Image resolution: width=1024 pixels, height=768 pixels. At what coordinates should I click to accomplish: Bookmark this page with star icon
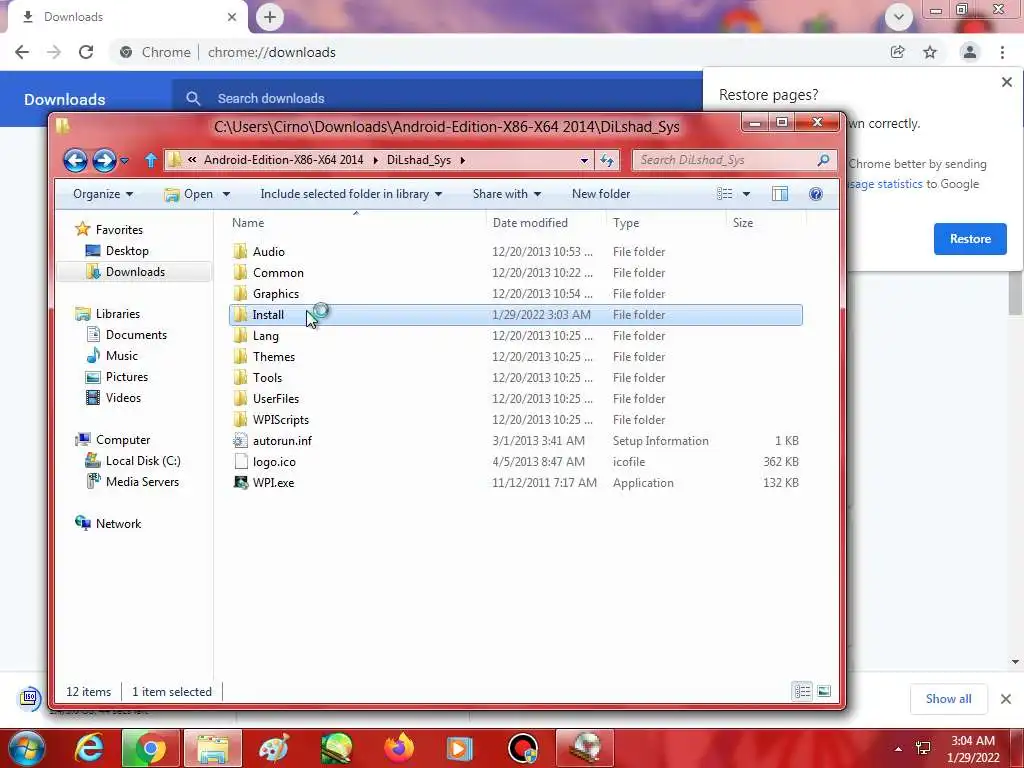coord(930,52)
